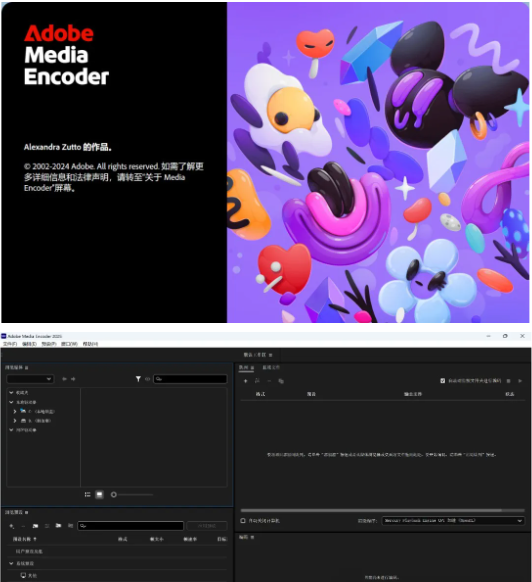
Task: Switch media browser to list view icon
Action: (x=88, y=494)
